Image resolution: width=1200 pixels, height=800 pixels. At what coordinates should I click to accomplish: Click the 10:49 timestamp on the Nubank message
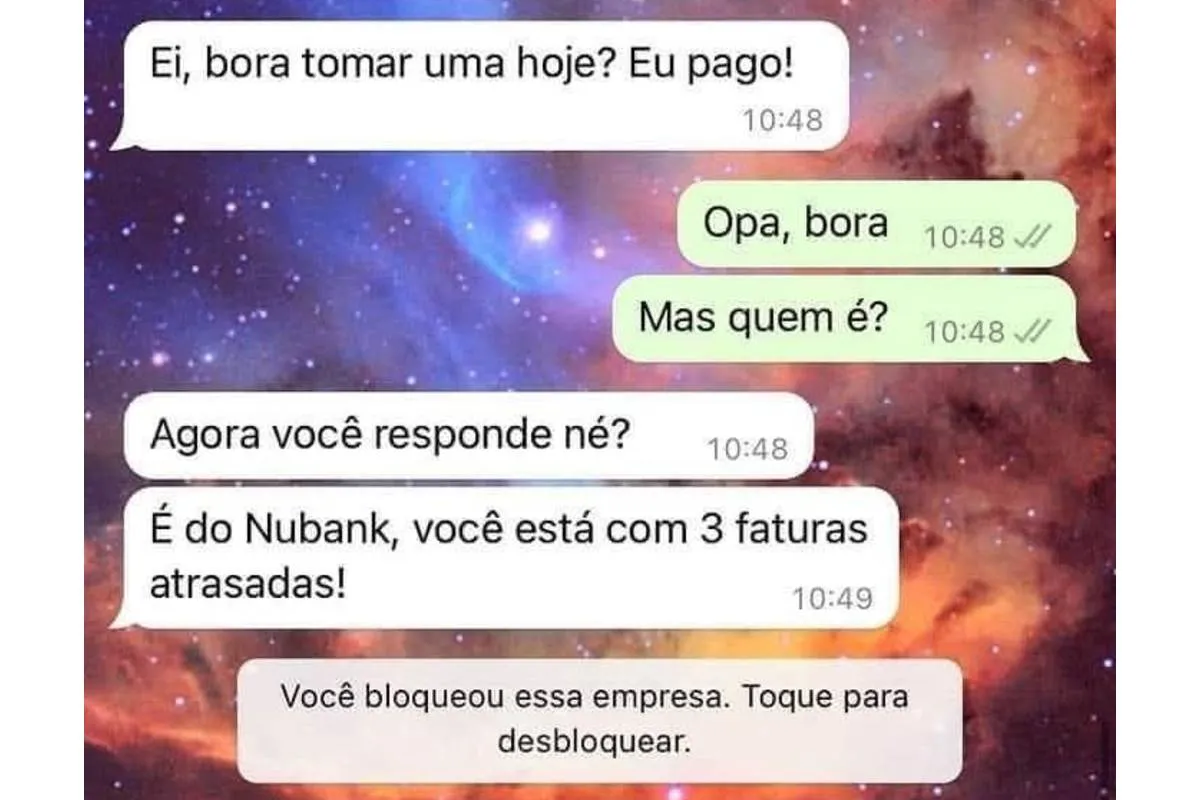click(x=832, y=598)
